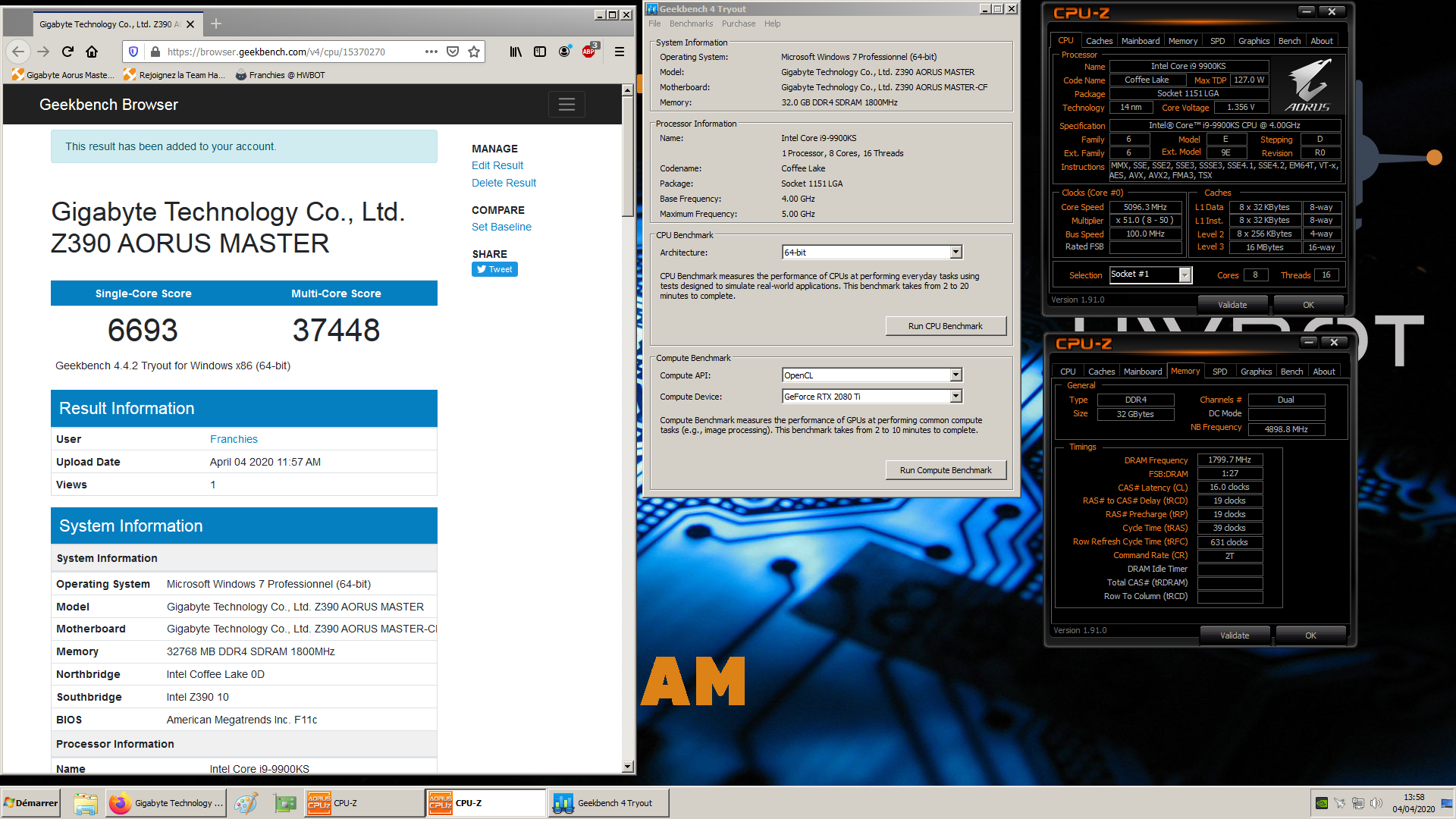Viewport: 1456px width, 819px height.
Task: Switch to Memory tab in top CPU-Z
Action: coord(1183,41)
